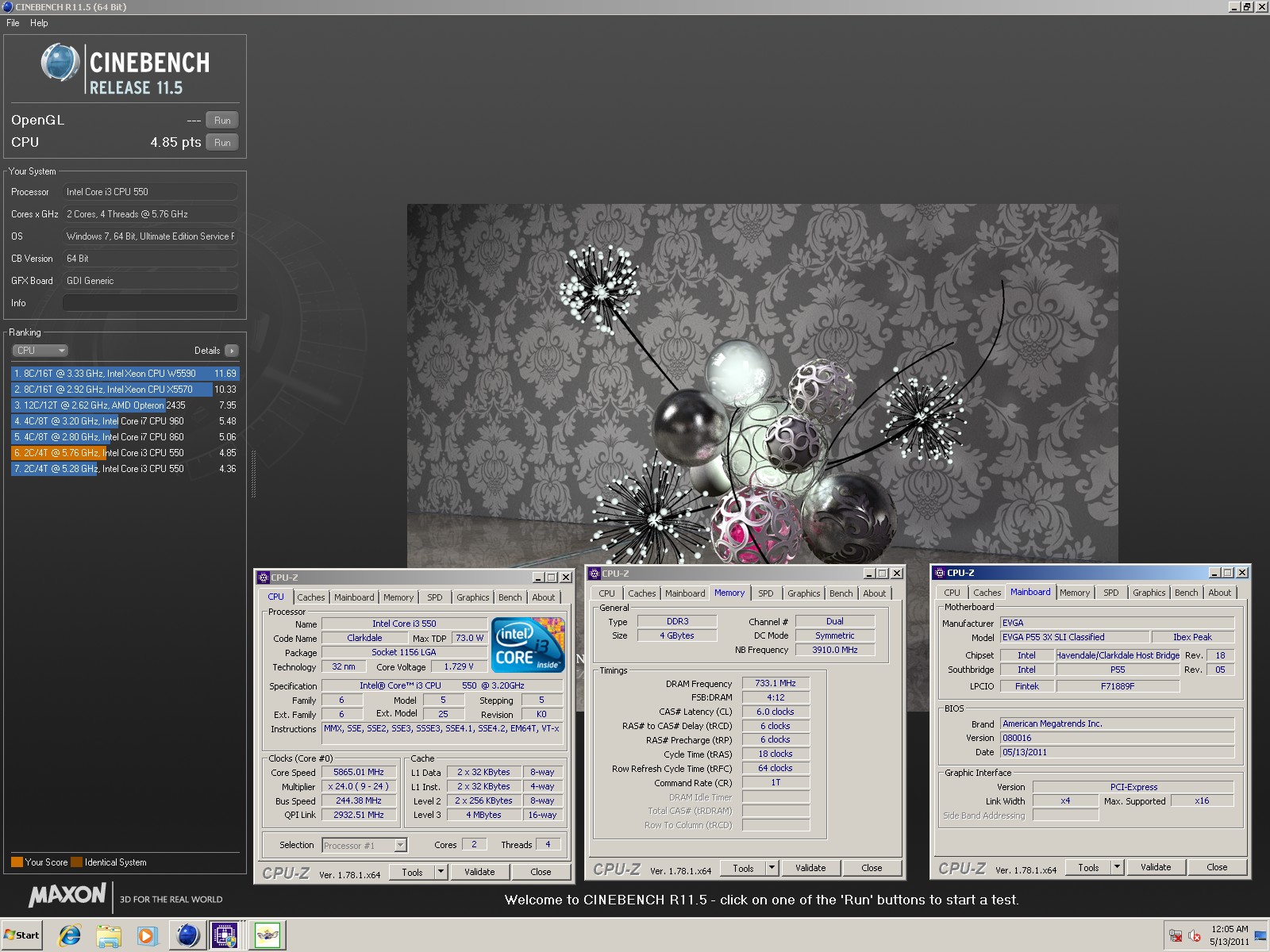The image size is (1270, 952).
Task: Select ranking row Xeon CPU W5590 11.69
Action: click(x=125, y=374)
